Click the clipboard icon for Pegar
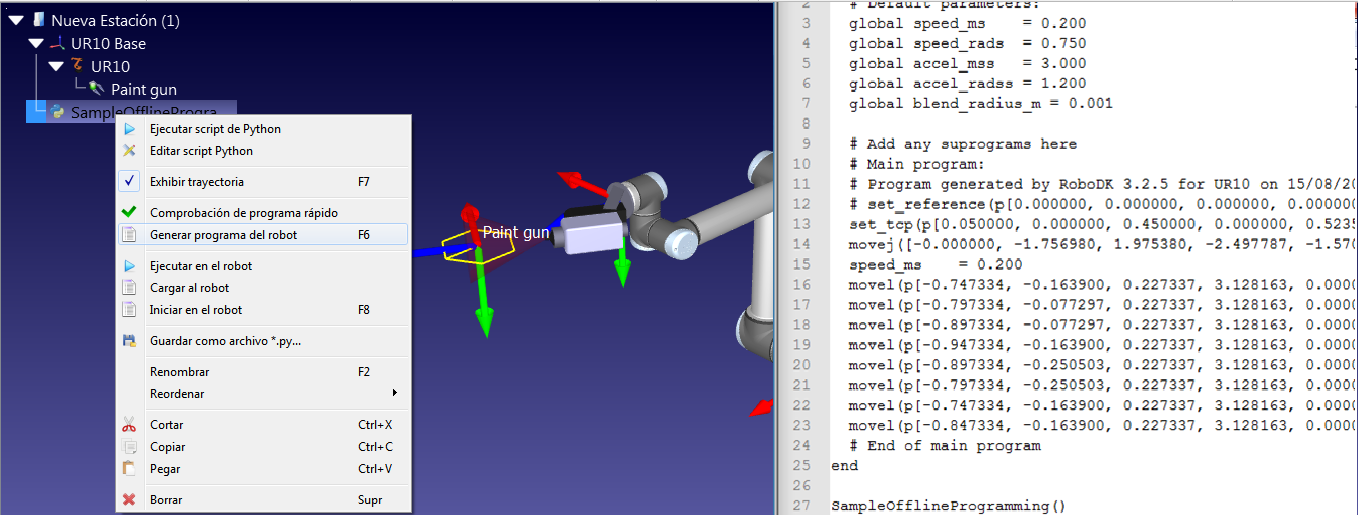The image size is (1358, 515). [x=129, y=469]
